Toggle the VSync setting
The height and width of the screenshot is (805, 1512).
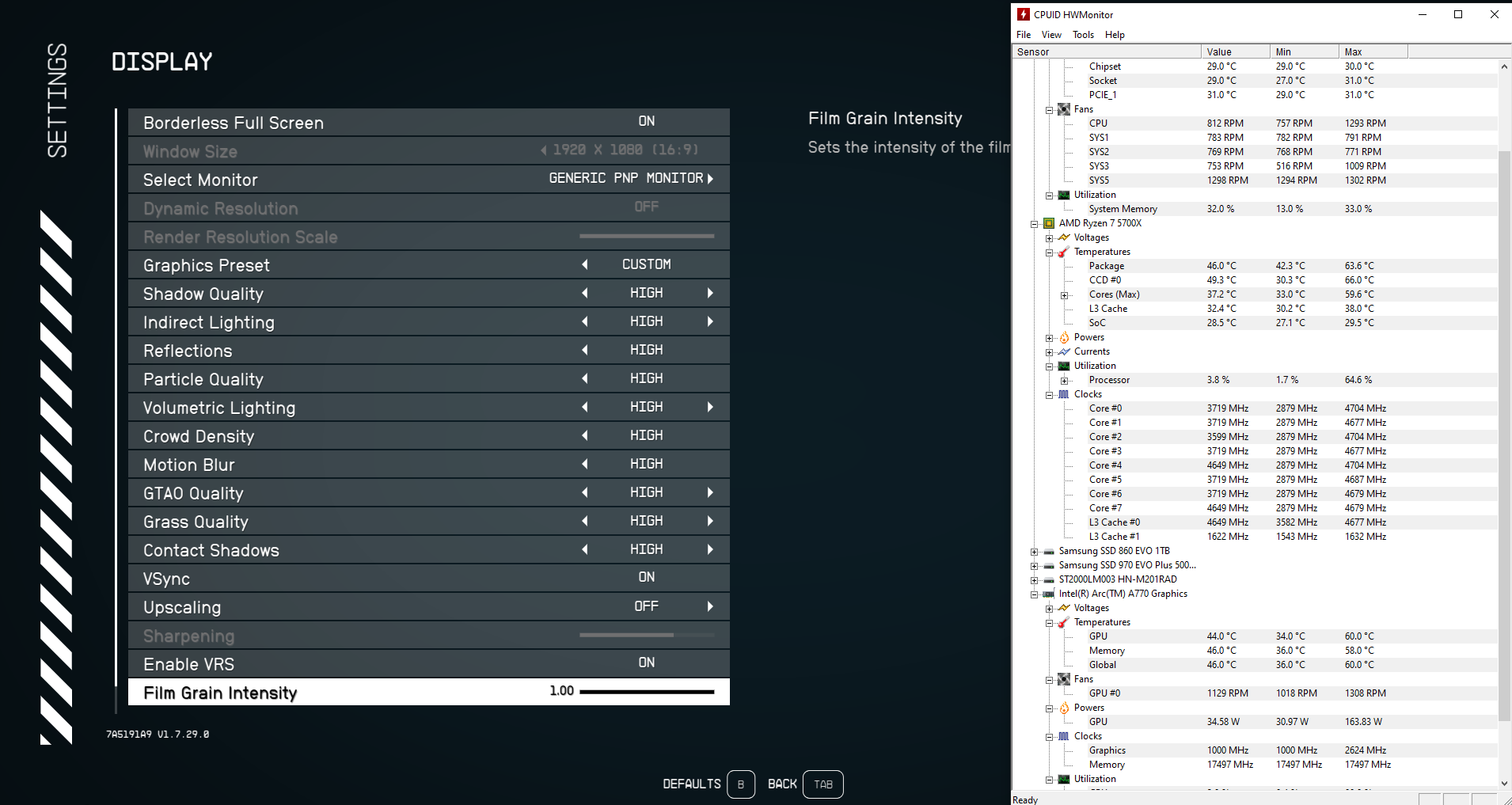click(646, 578)
